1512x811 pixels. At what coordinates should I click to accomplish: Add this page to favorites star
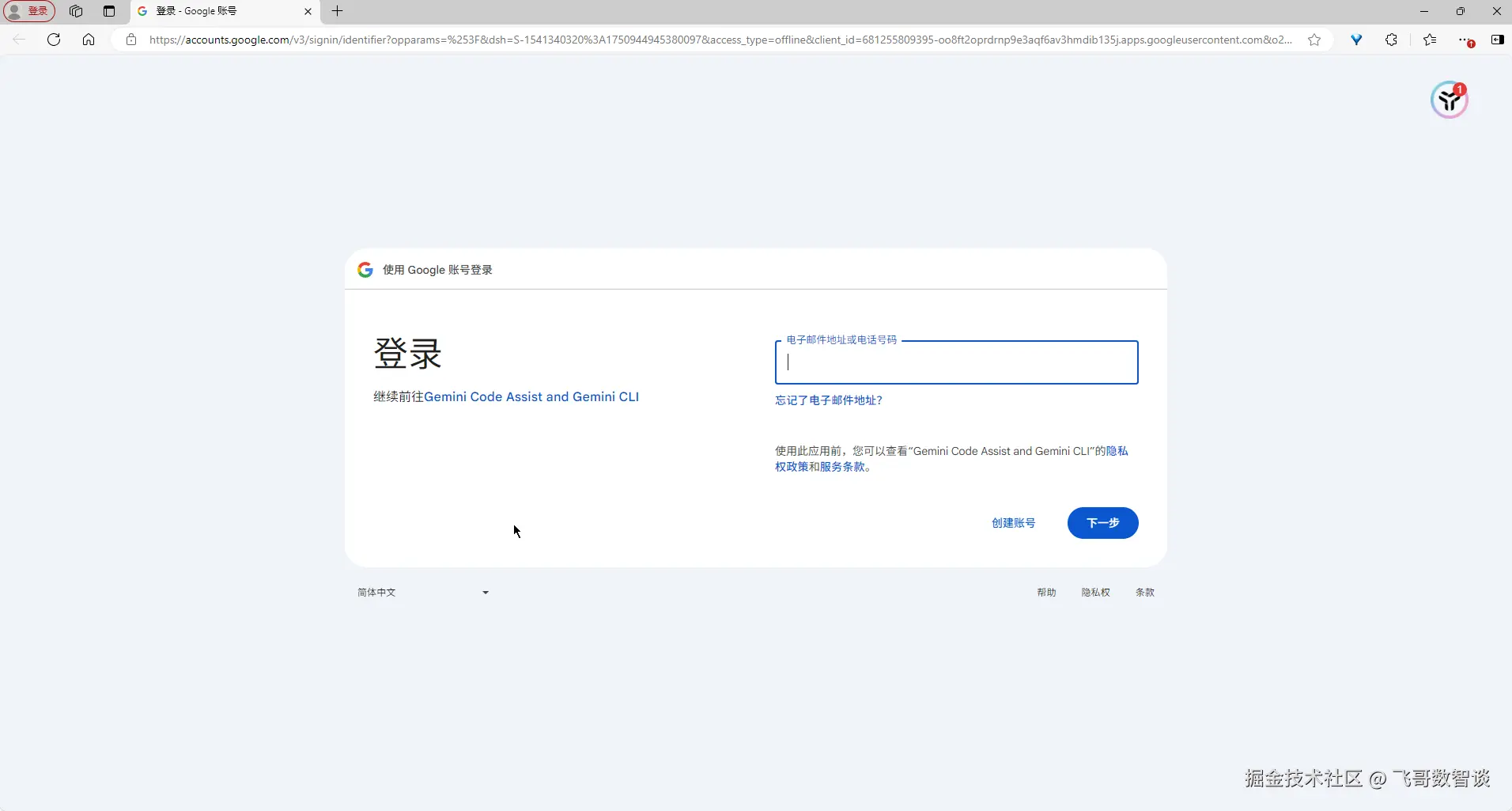(1314, 40)
